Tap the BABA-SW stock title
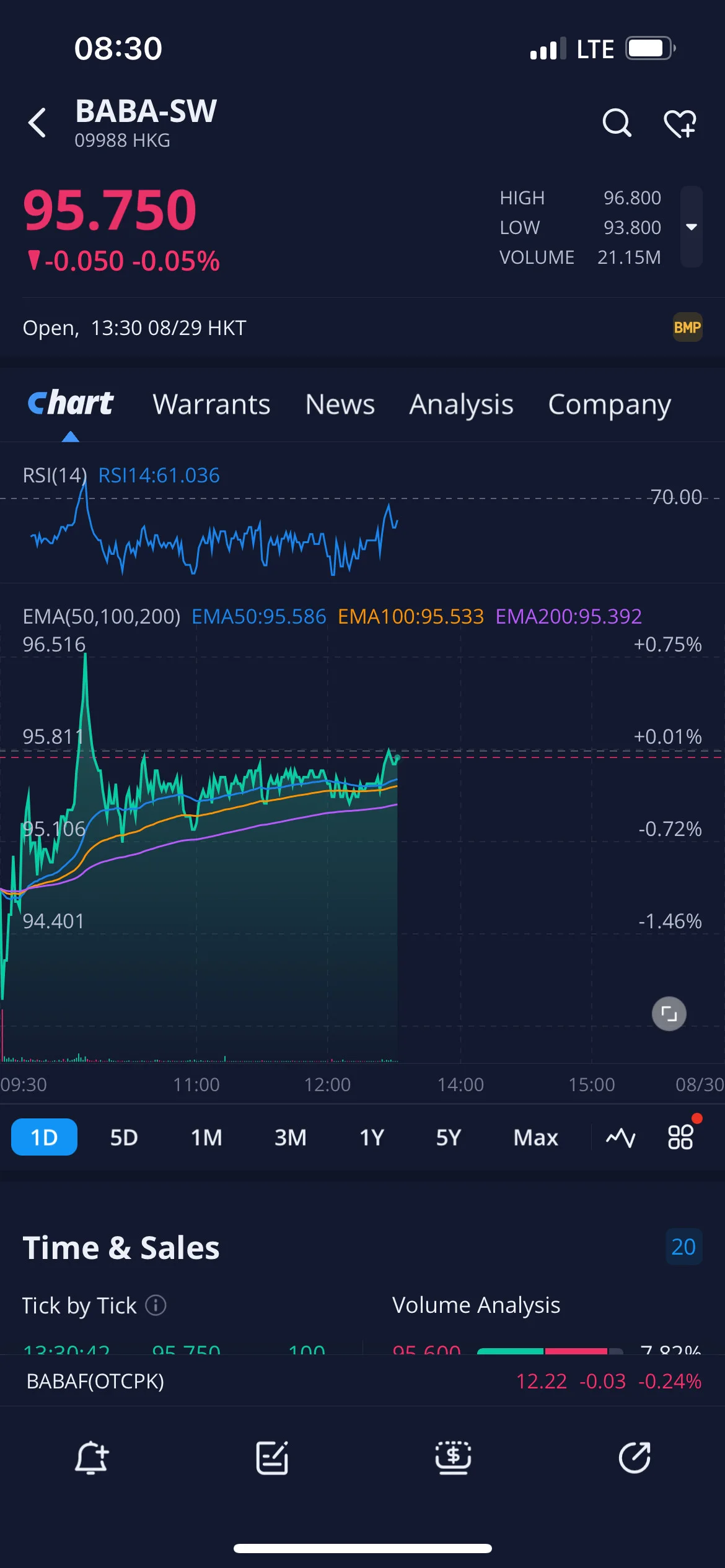This screenshot has width=725, height=1568. coord(146,111)
